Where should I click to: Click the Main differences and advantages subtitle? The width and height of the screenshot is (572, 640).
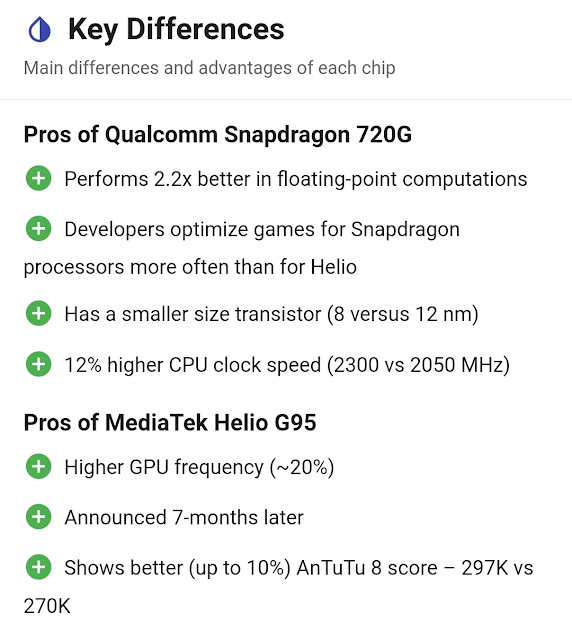point(209,68)
